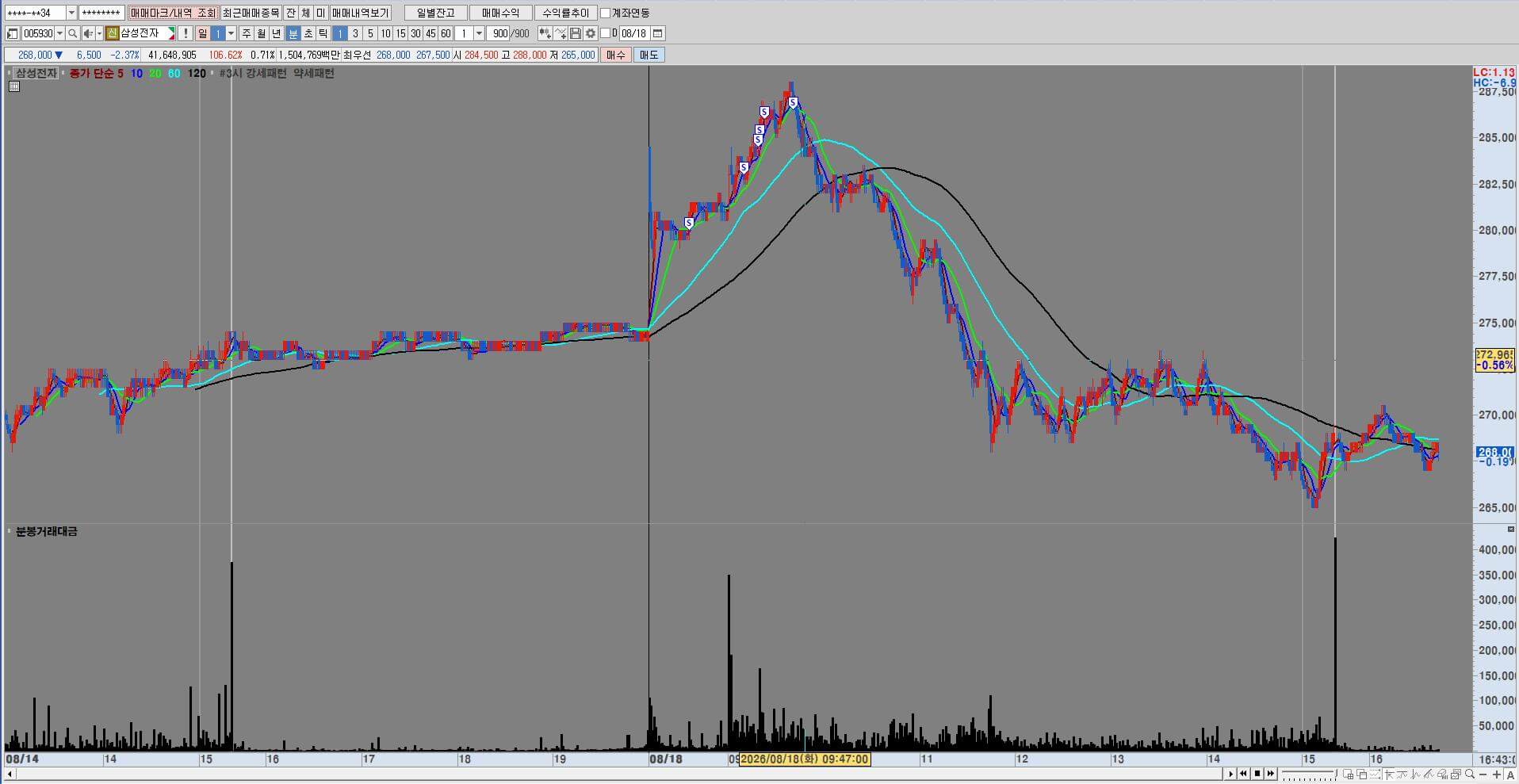Viewport: 1519px width, 784px height.
Task: Click the speaker sound icon in toolbar
Action: (x=88, y=33)
